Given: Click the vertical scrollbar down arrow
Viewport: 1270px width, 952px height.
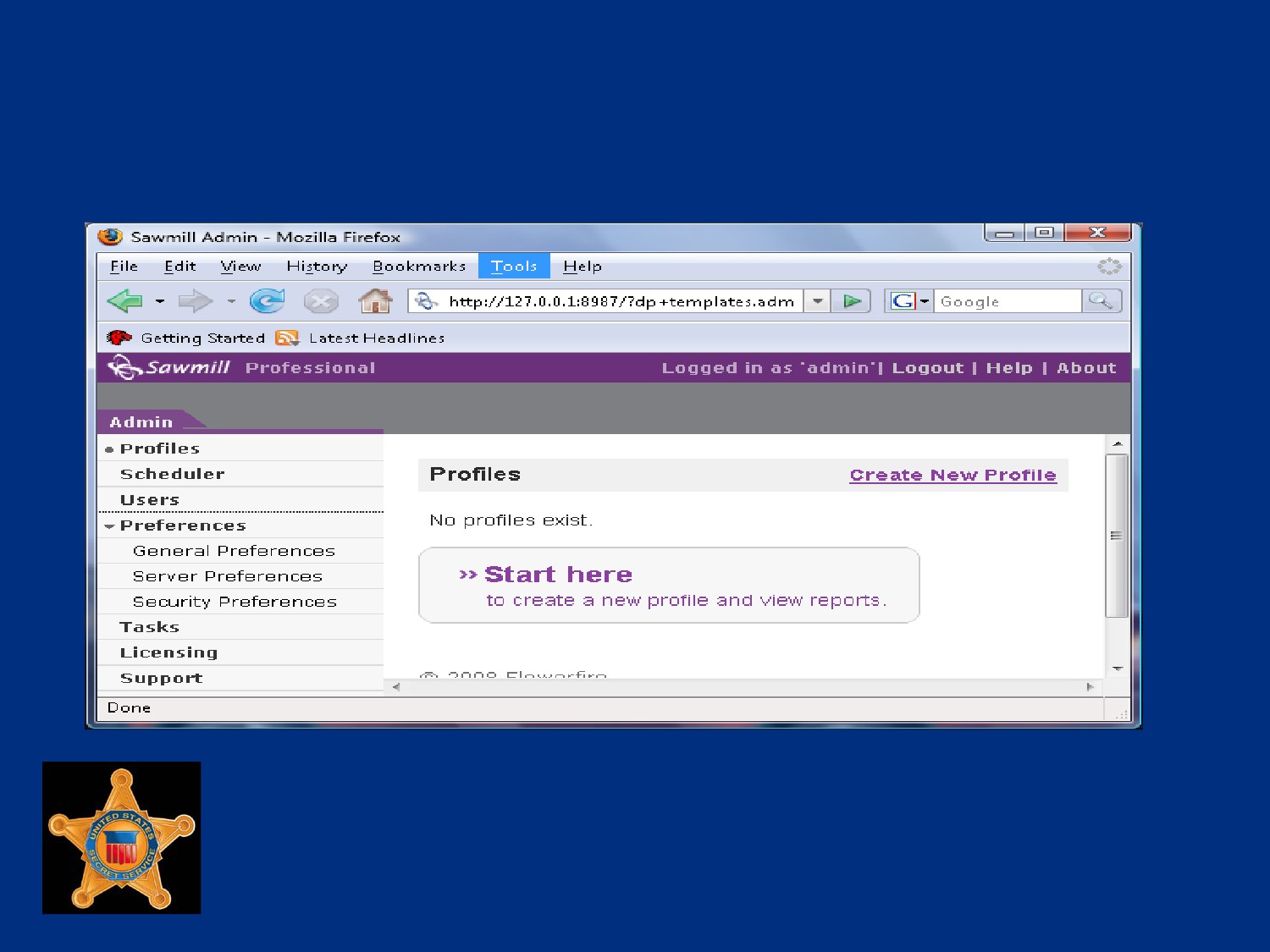Looking at the screenshot, I should pos(1117,669).
